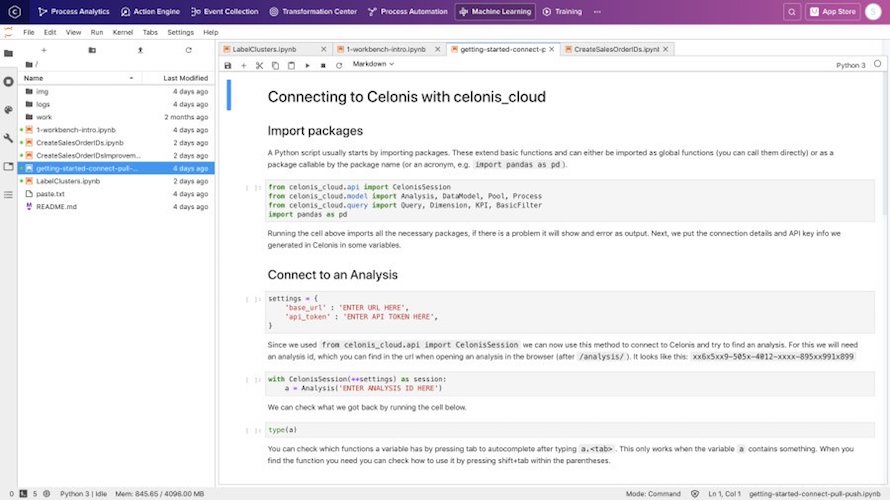Interrupt the kernel with the stop icon
This screenshot has width=890, height=500.
(x=323, y=65)
